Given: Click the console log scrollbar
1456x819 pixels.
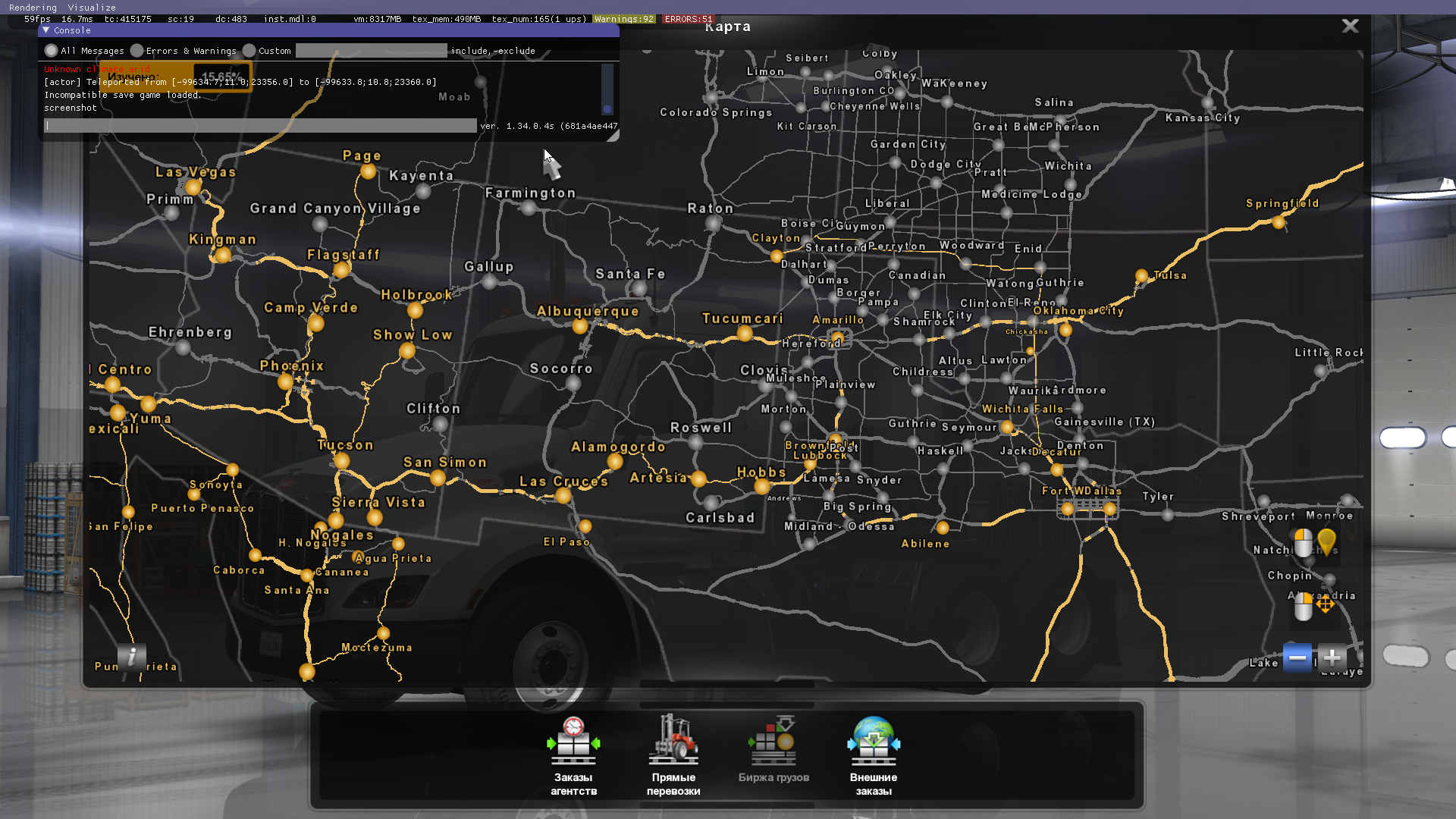Looking at the screenshot, I should (607, 89).
